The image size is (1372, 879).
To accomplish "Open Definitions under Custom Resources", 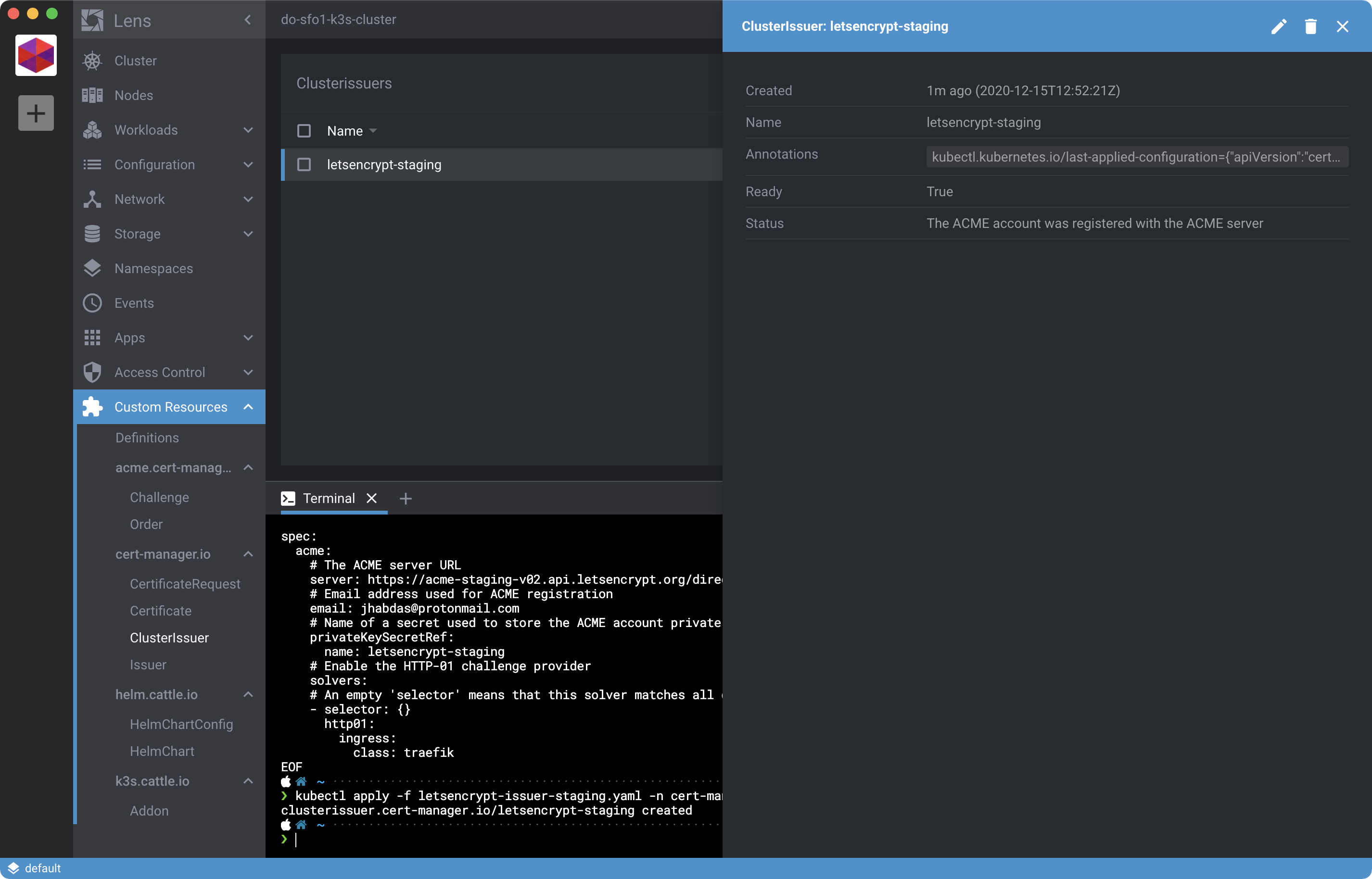I will tap(147, 437).
